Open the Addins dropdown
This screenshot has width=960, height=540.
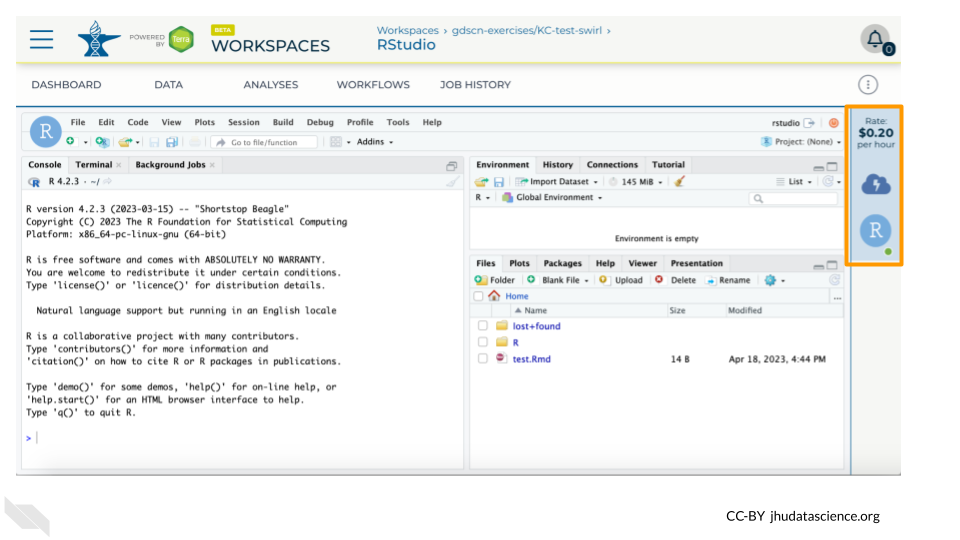375,142
